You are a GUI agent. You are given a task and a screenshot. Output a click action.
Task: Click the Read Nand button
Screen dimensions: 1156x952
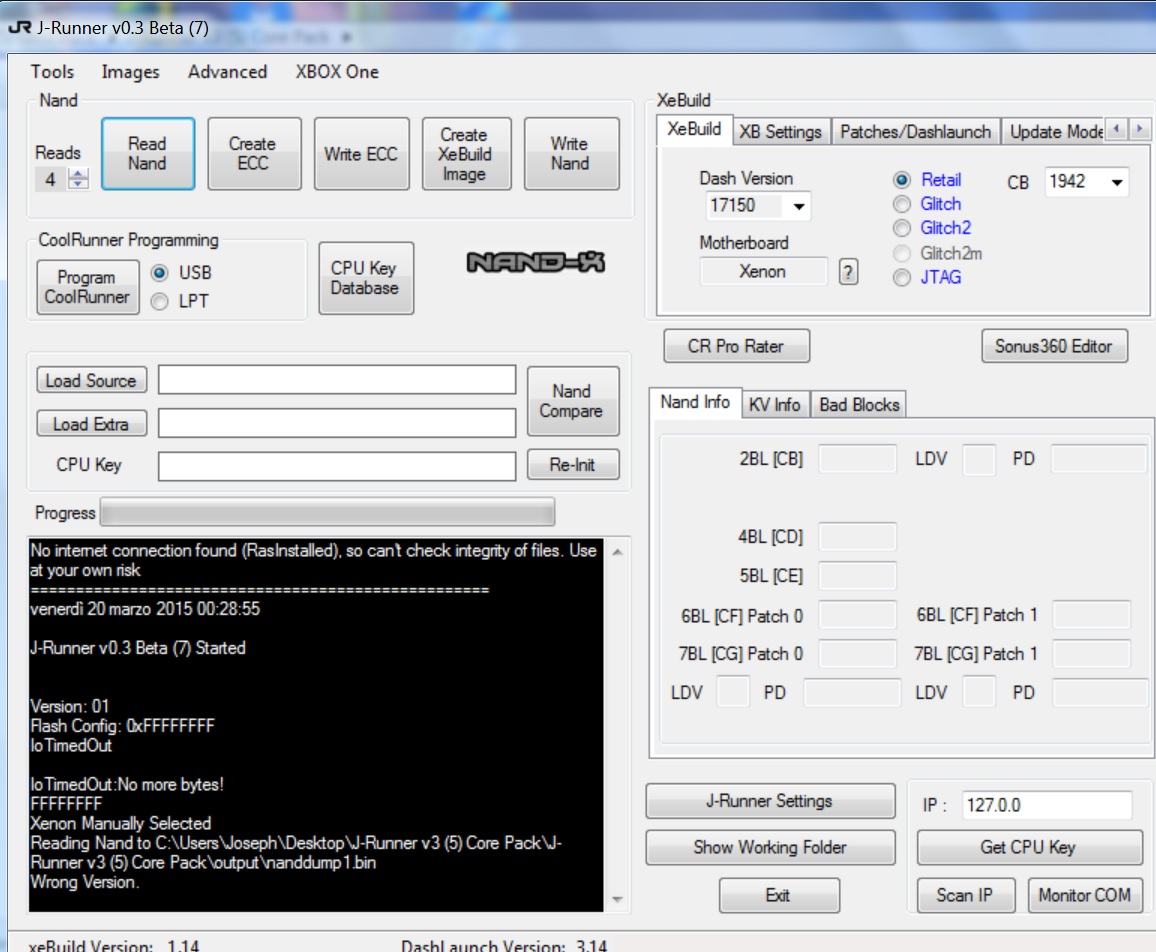coord(147,153)
